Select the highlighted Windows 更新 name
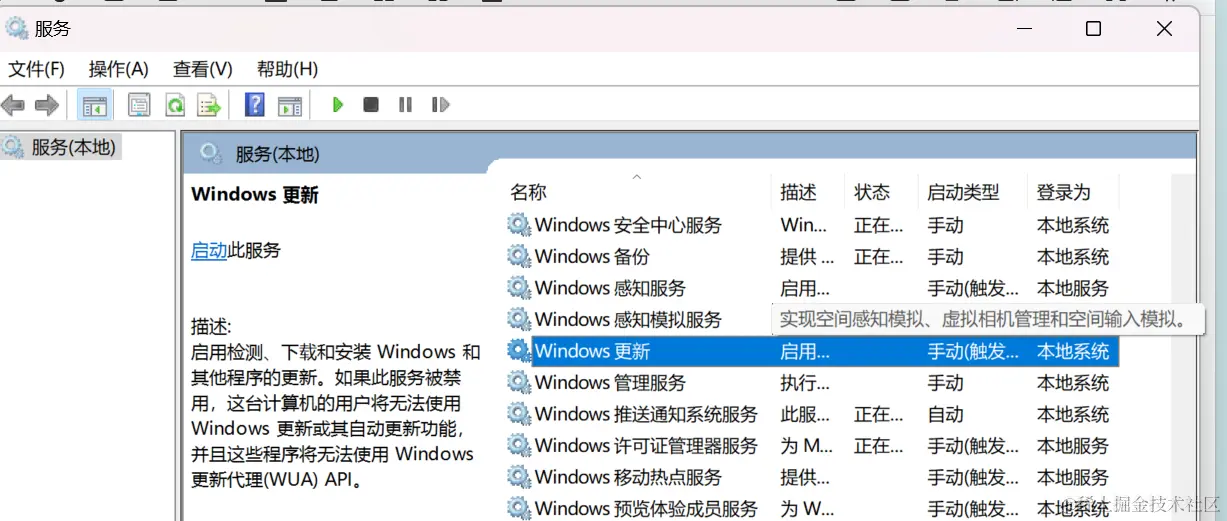1227x521 pixels. pyautogui.click(x=592, y=351)
